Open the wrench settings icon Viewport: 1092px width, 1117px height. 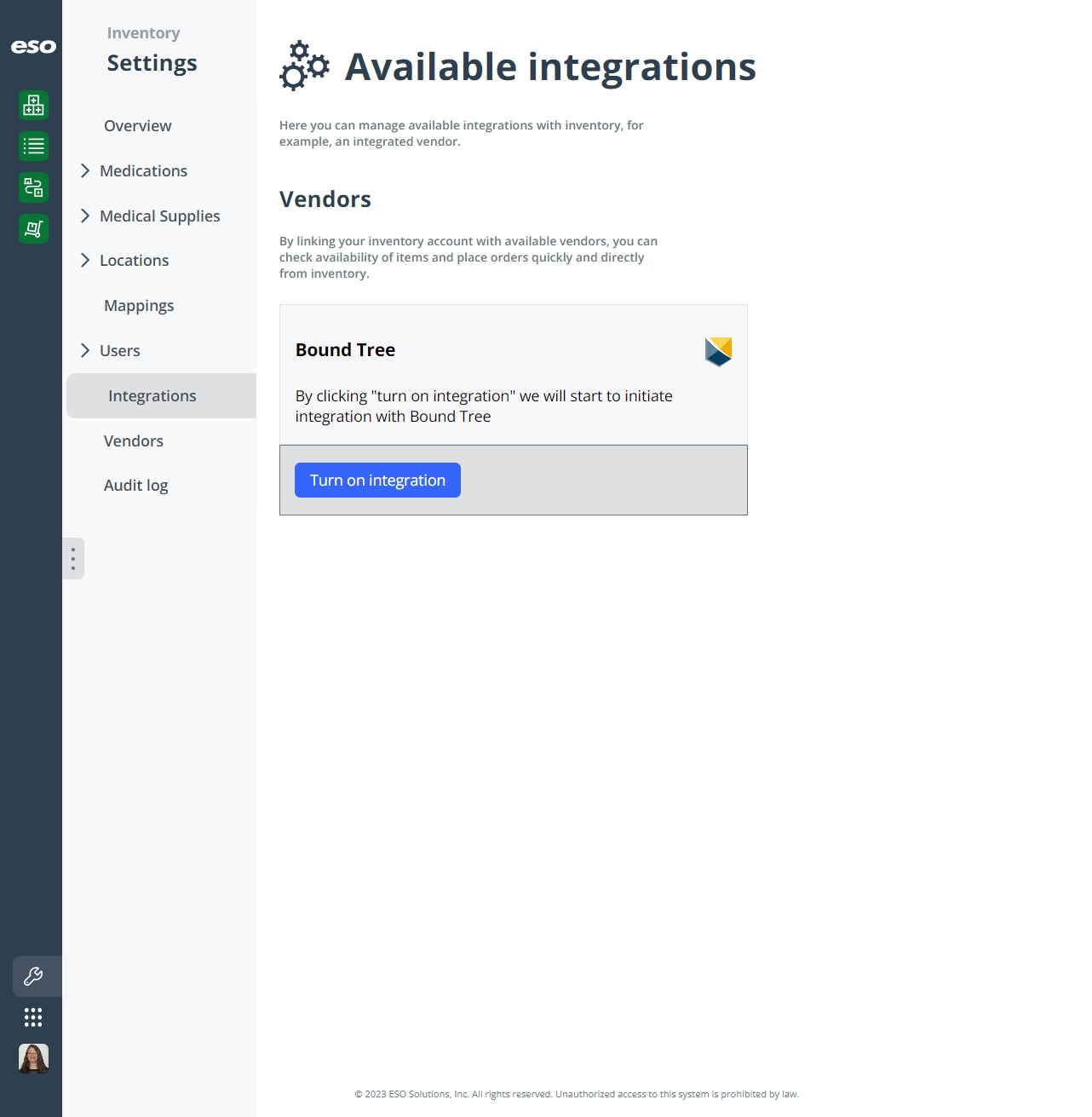[x=33, y=976]
